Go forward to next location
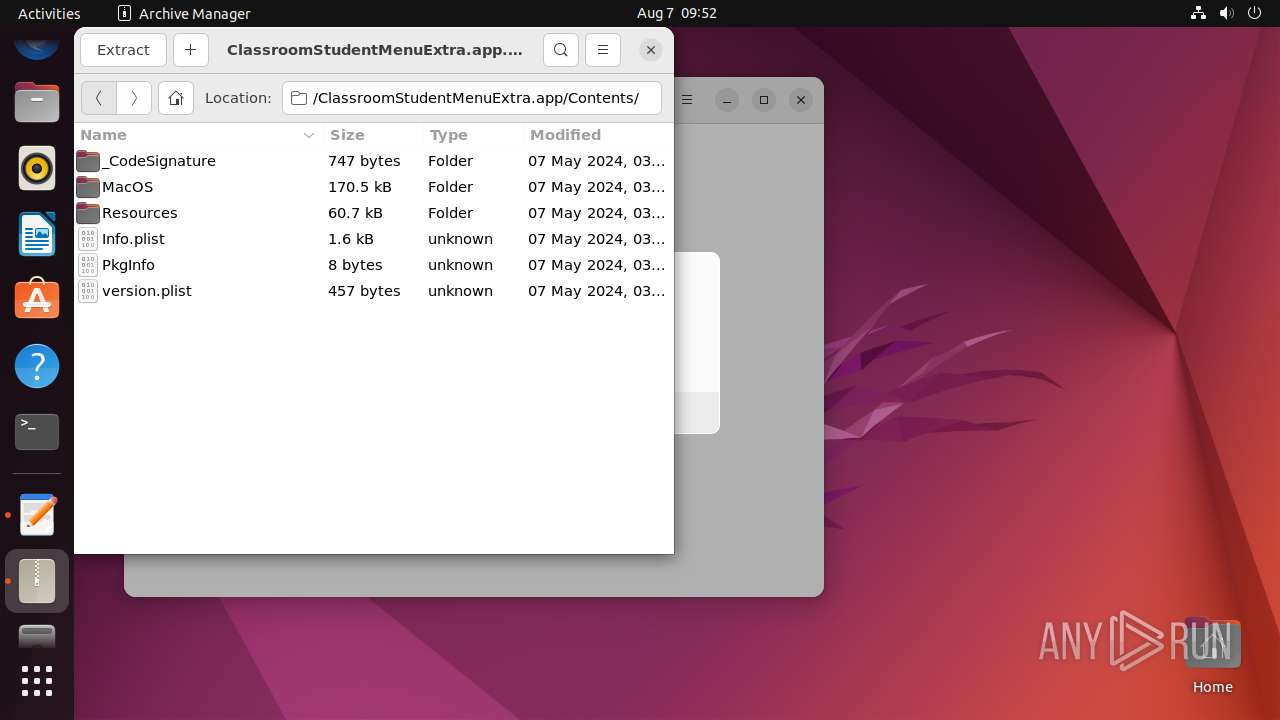The image size is (1280, 720). (134, 98)
